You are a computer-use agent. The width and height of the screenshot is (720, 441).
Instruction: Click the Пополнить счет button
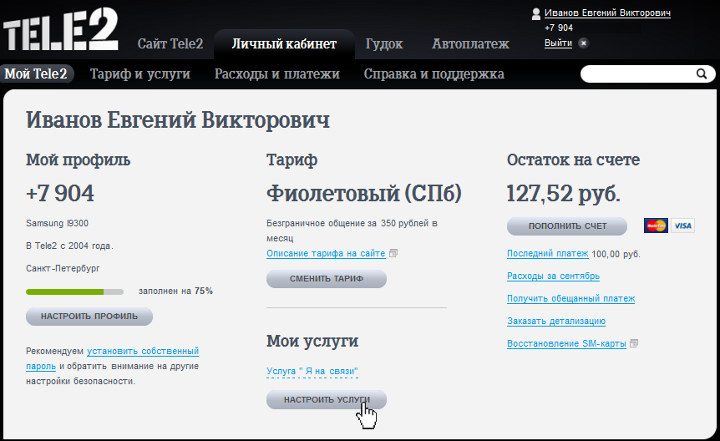(x=567, y=226)
